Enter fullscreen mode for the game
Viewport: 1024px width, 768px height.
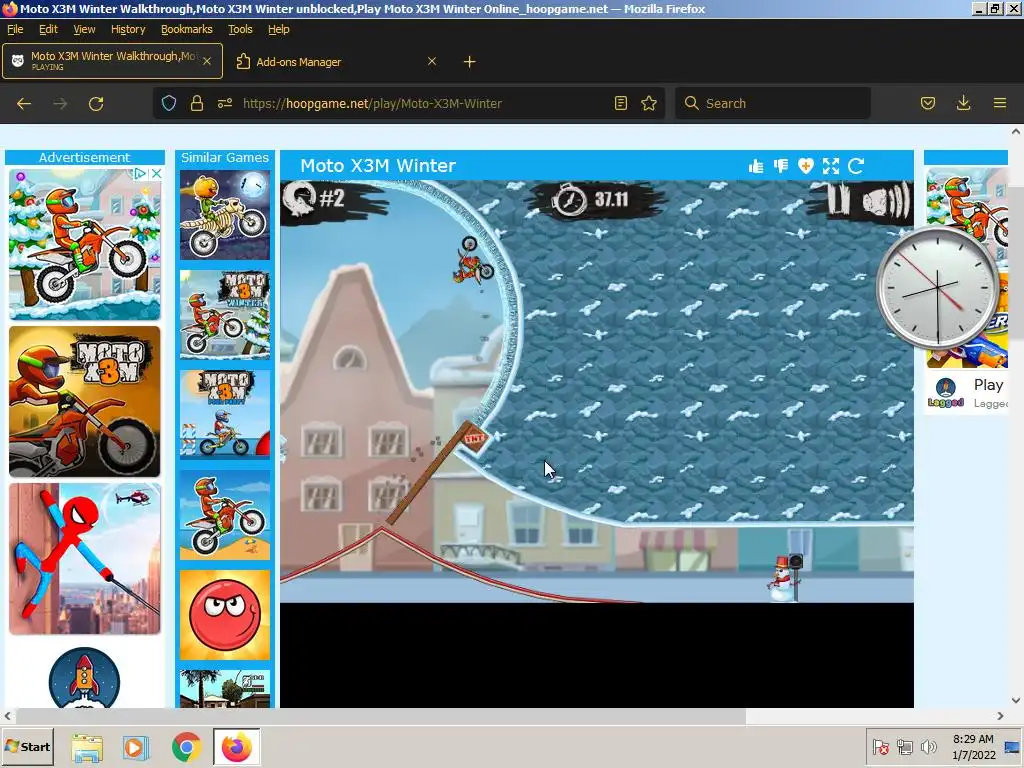[x=831, y=167]
